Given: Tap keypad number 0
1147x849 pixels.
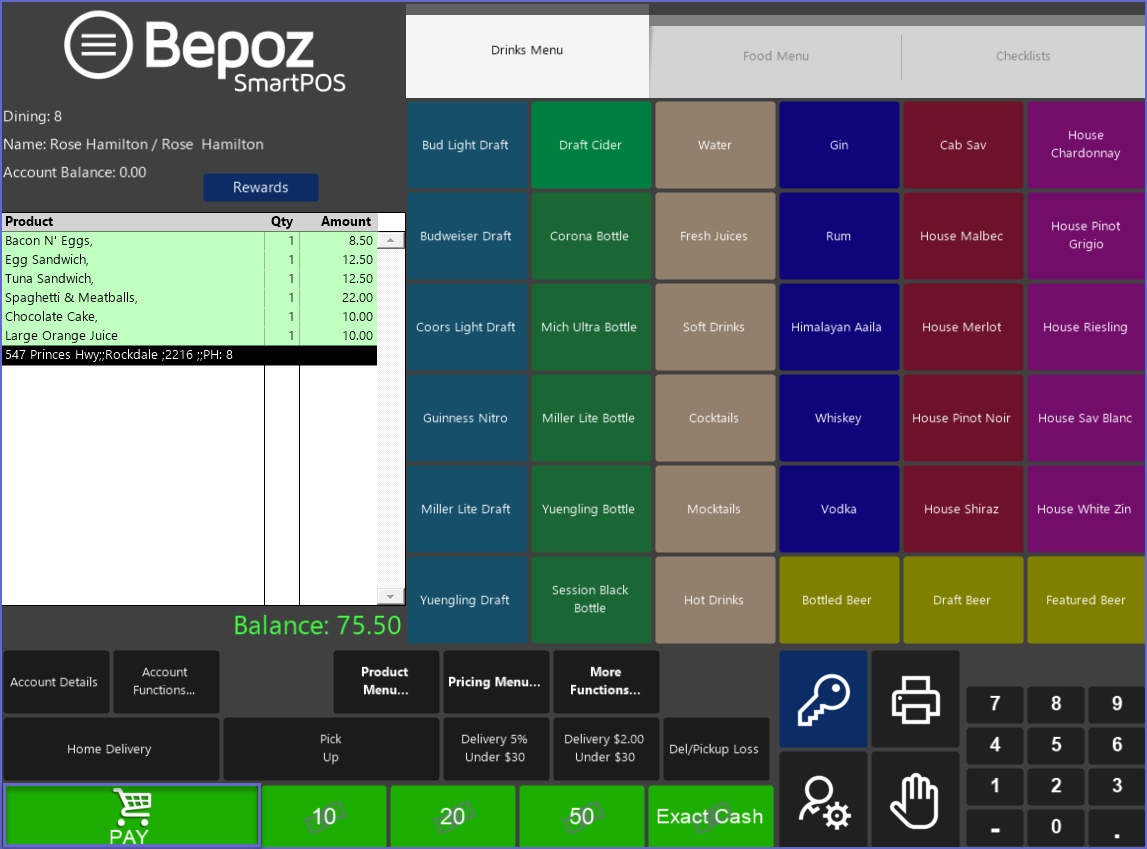Looking at the screenshot, I should pos(1056,827).
